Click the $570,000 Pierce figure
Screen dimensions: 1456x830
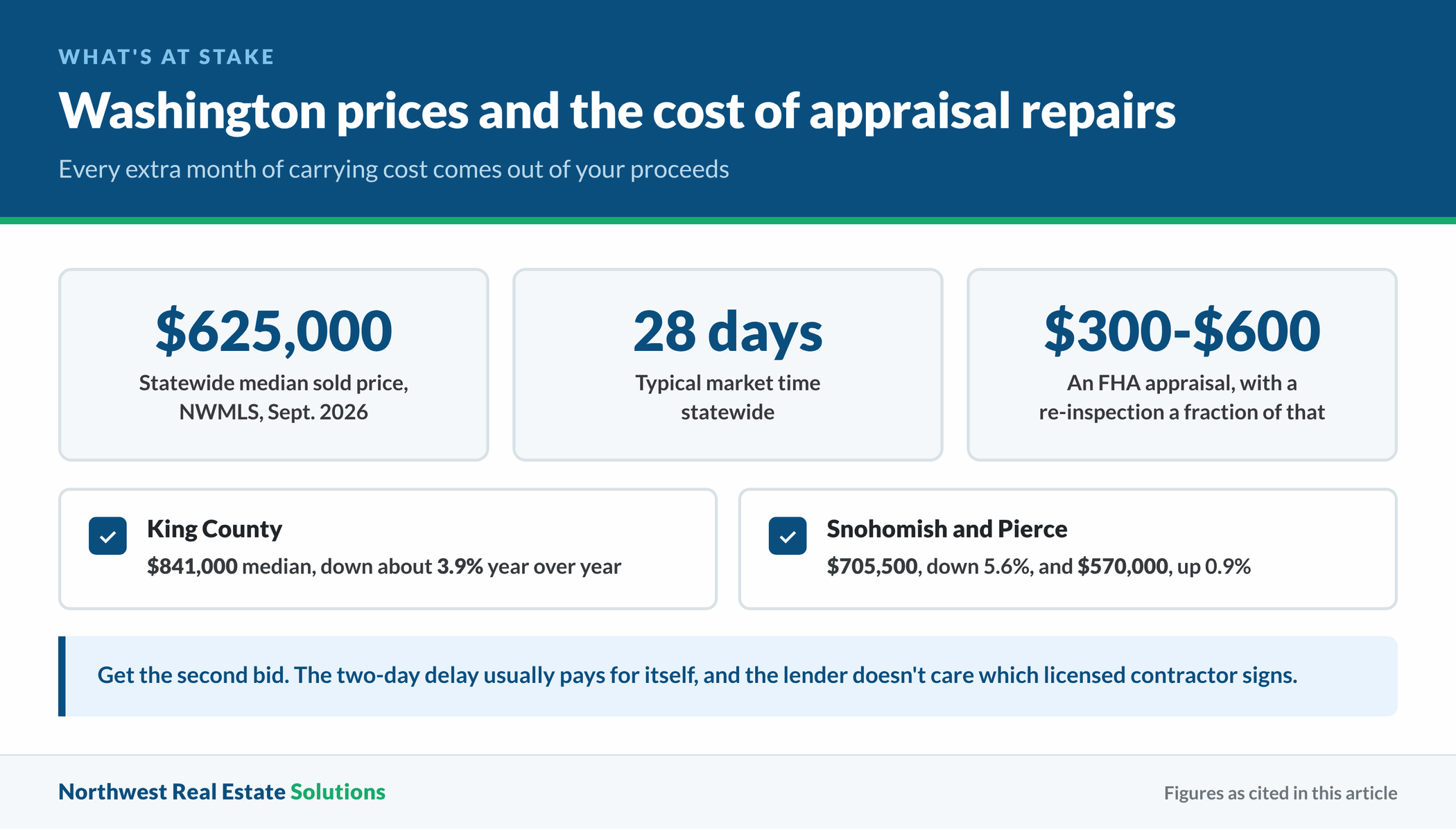click(x=1123, y=567)
